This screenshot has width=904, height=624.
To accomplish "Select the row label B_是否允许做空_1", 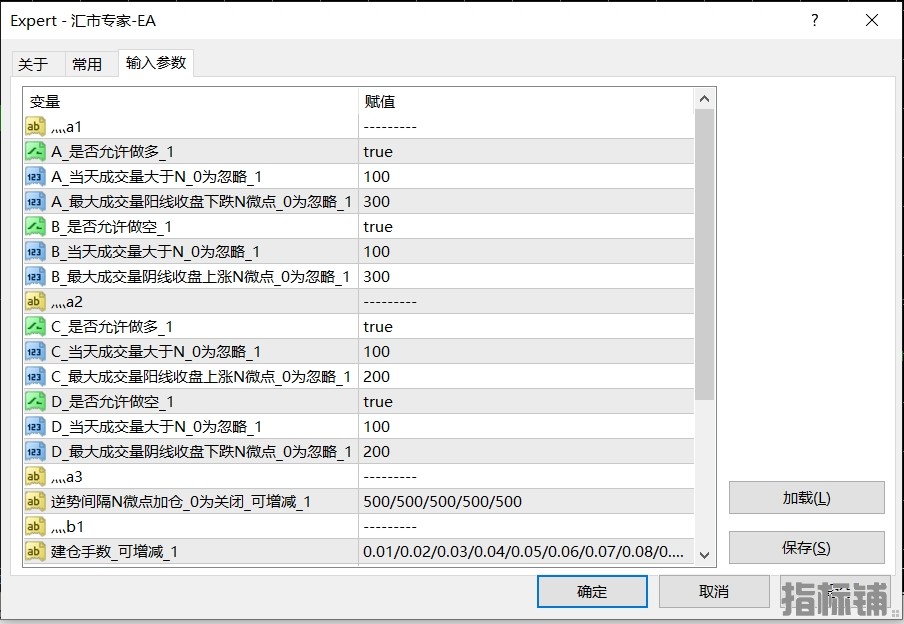I will [111, 227].
